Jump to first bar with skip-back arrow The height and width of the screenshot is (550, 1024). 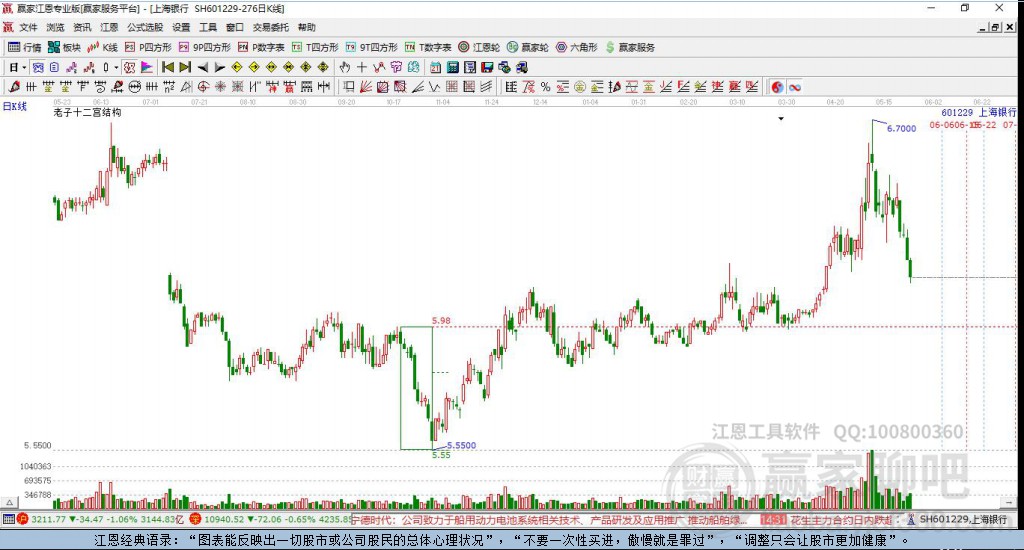point(168,67)
